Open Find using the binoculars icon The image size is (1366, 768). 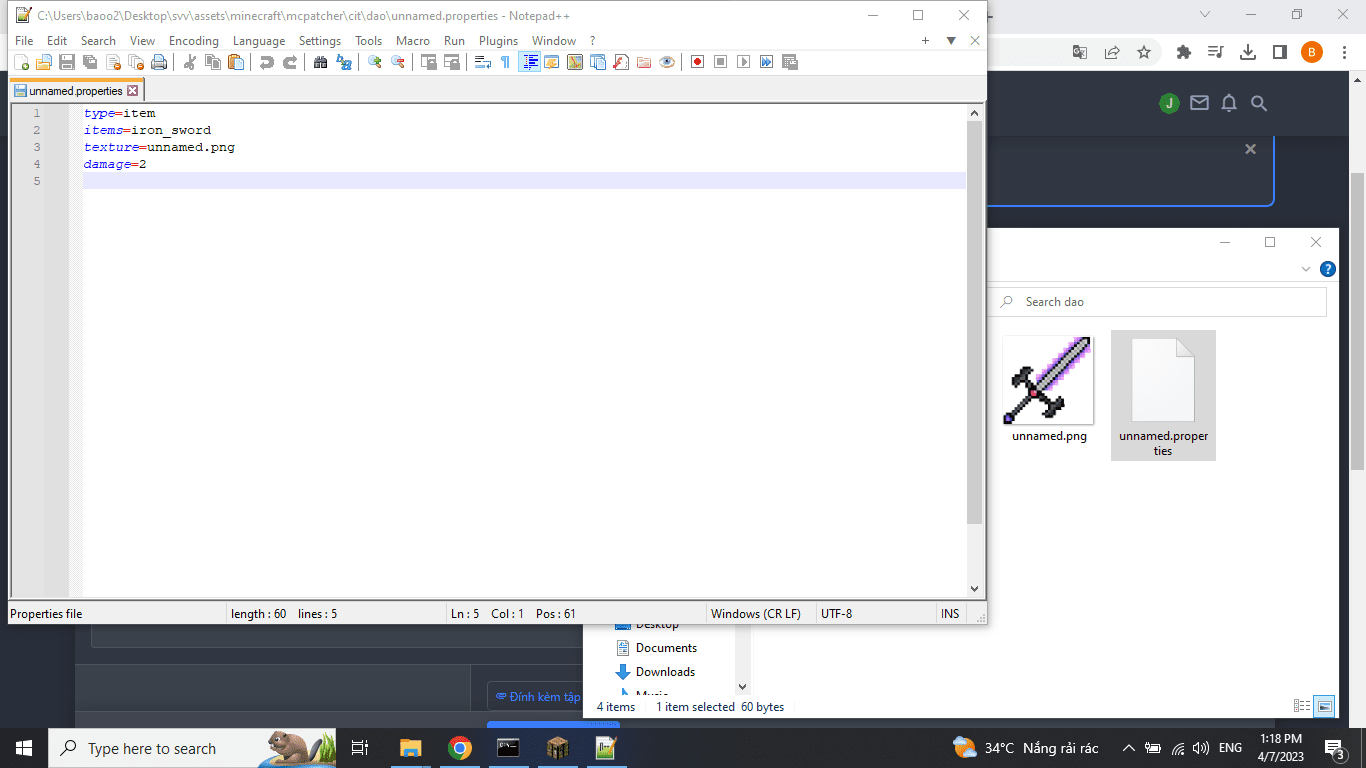click(x=321, y=62)
